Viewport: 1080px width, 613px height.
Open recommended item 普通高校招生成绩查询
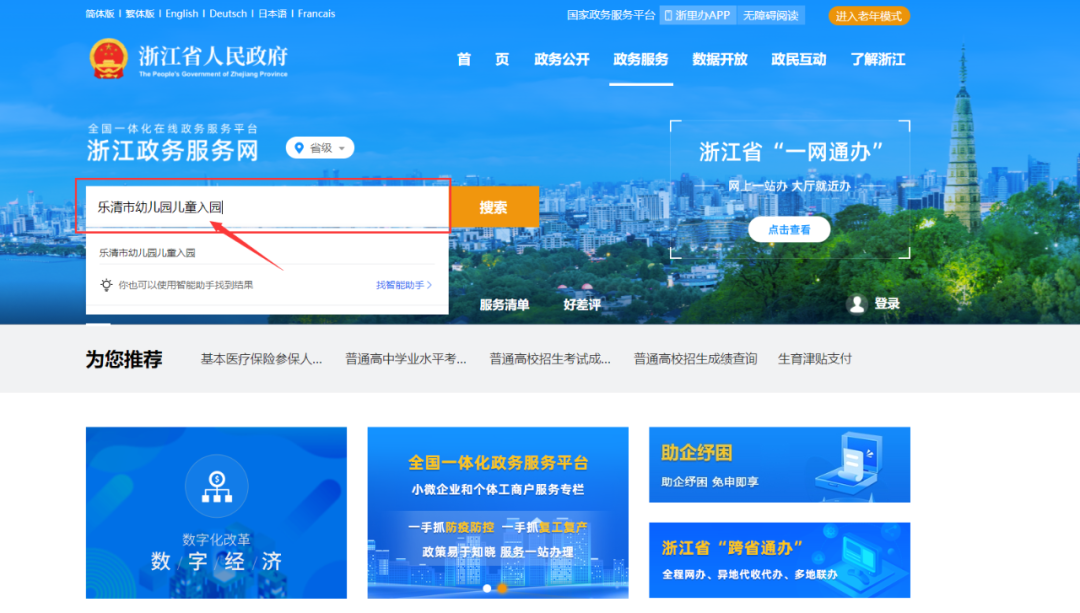pyautogui.click(x=695, y=359)
